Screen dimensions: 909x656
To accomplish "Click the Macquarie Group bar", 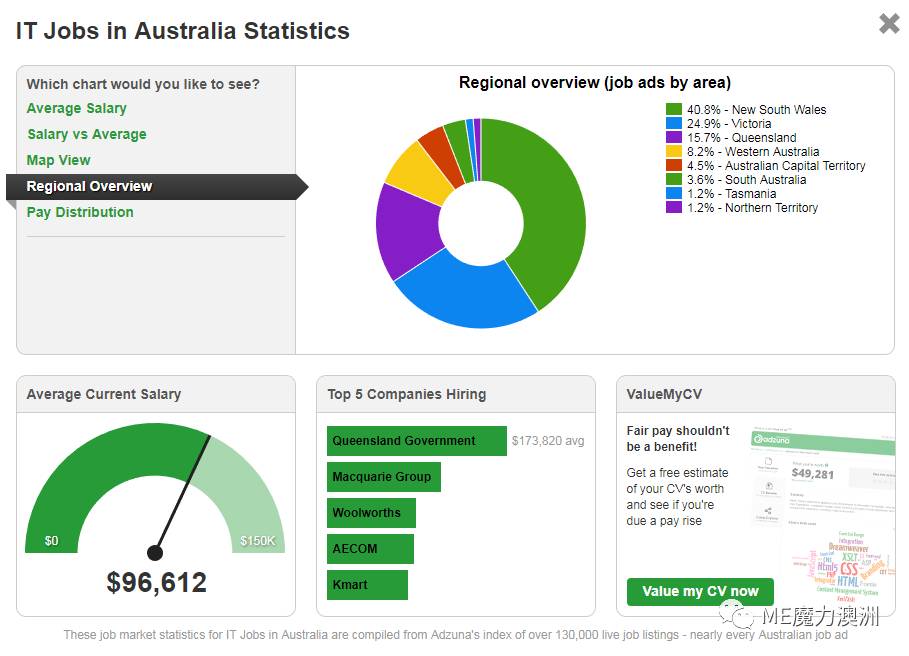I will coord(383,477).
